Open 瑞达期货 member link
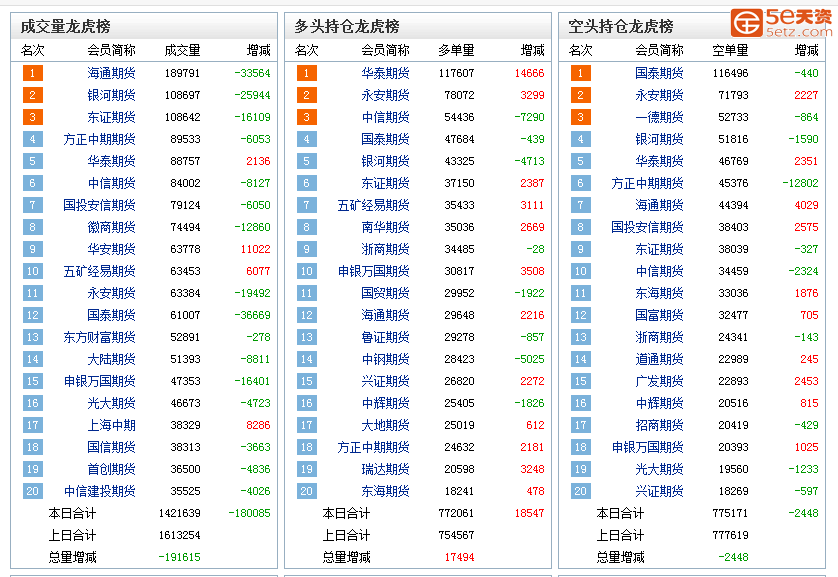The image size is (838, 577). click(385, 469)
